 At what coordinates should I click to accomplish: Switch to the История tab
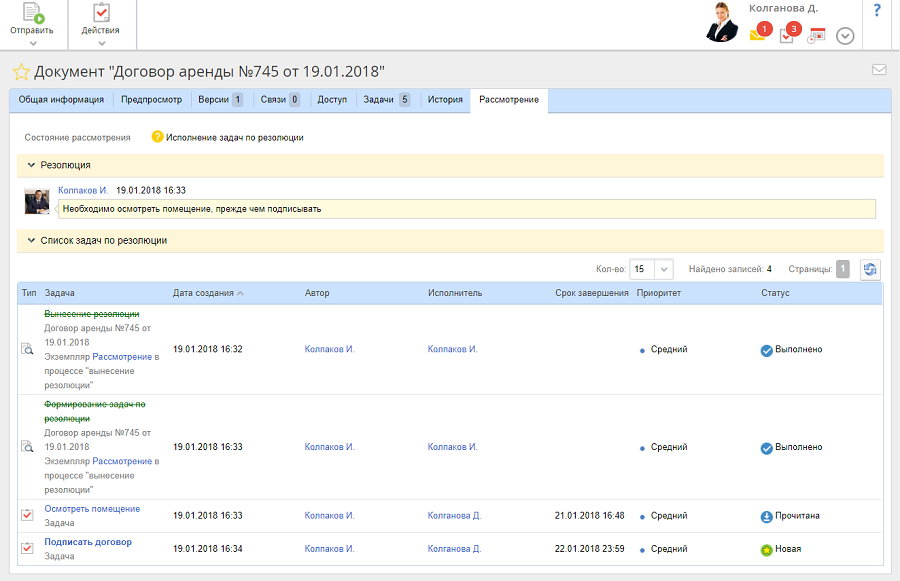[445, 100]
